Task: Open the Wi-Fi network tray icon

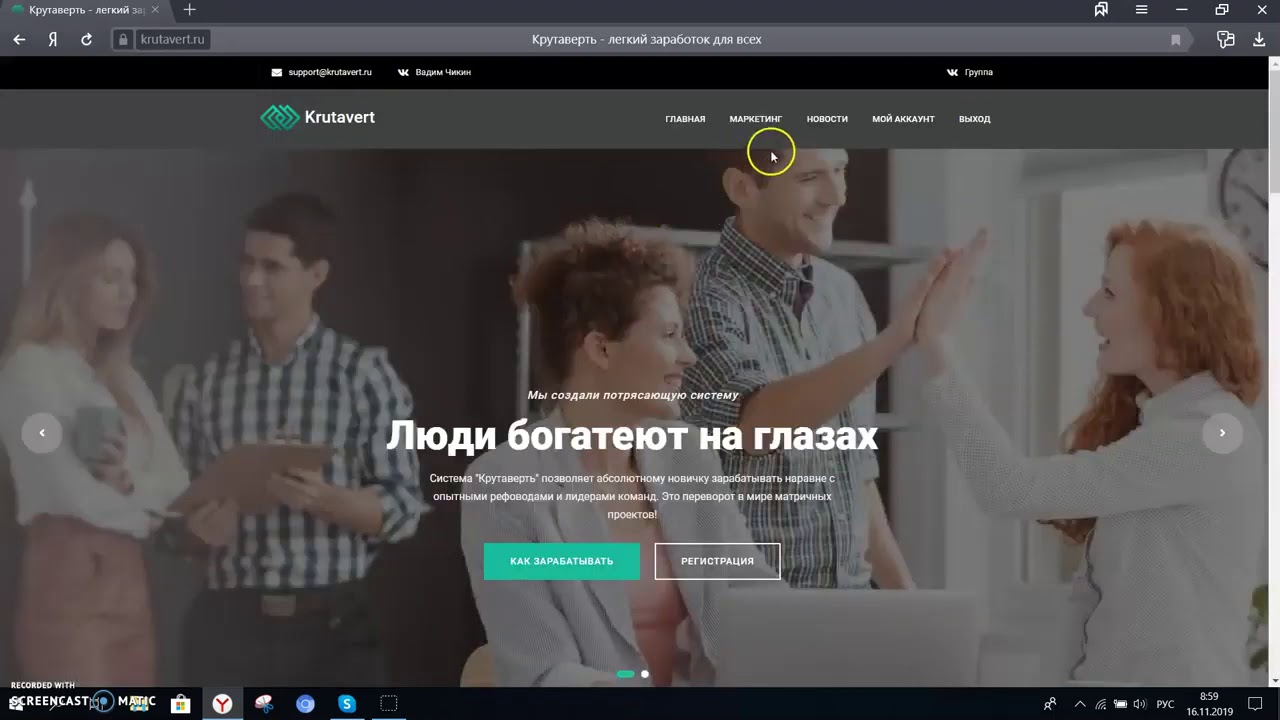Action: click(1101, 704)
